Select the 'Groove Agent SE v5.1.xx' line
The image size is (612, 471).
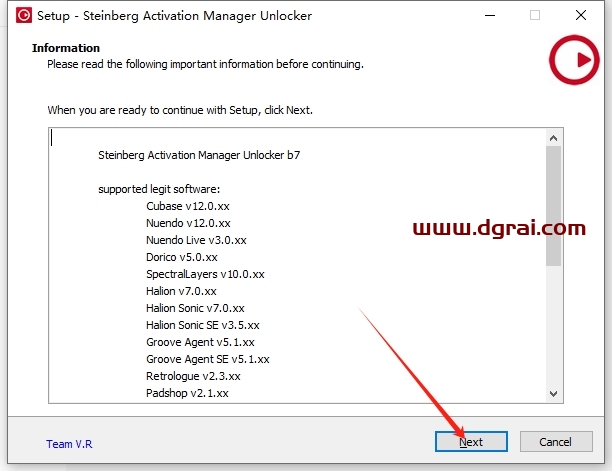tap(208, 359)
